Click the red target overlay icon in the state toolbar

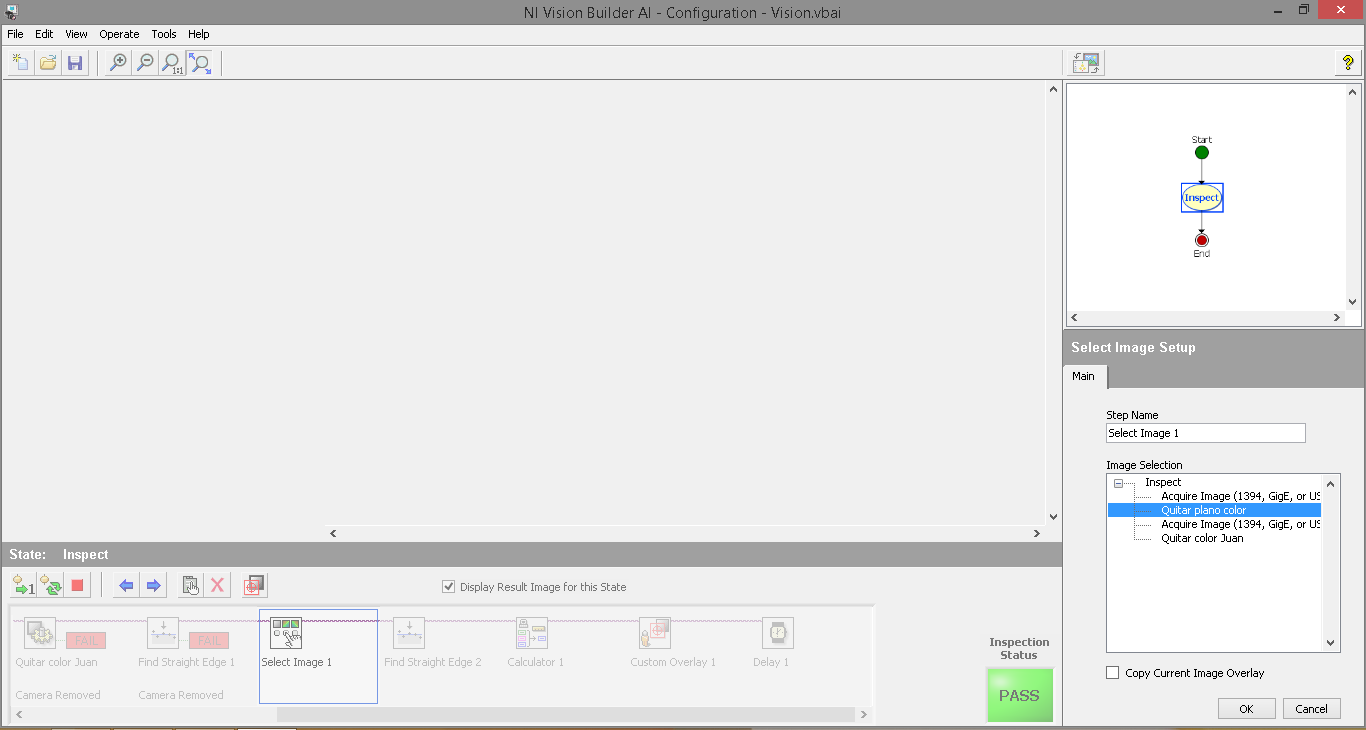tap(254, 585)
